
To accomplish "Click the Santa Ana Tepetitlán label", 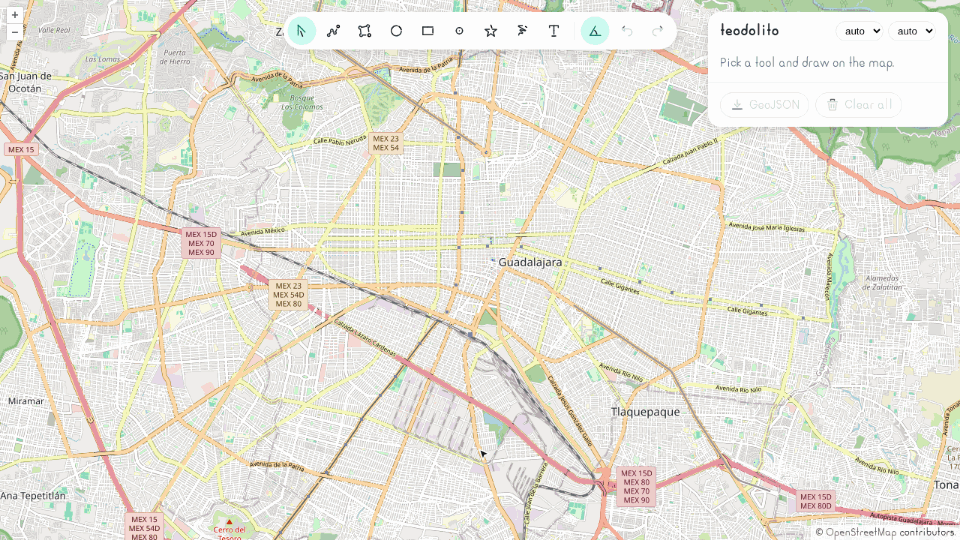I will (x=32, y=495).
